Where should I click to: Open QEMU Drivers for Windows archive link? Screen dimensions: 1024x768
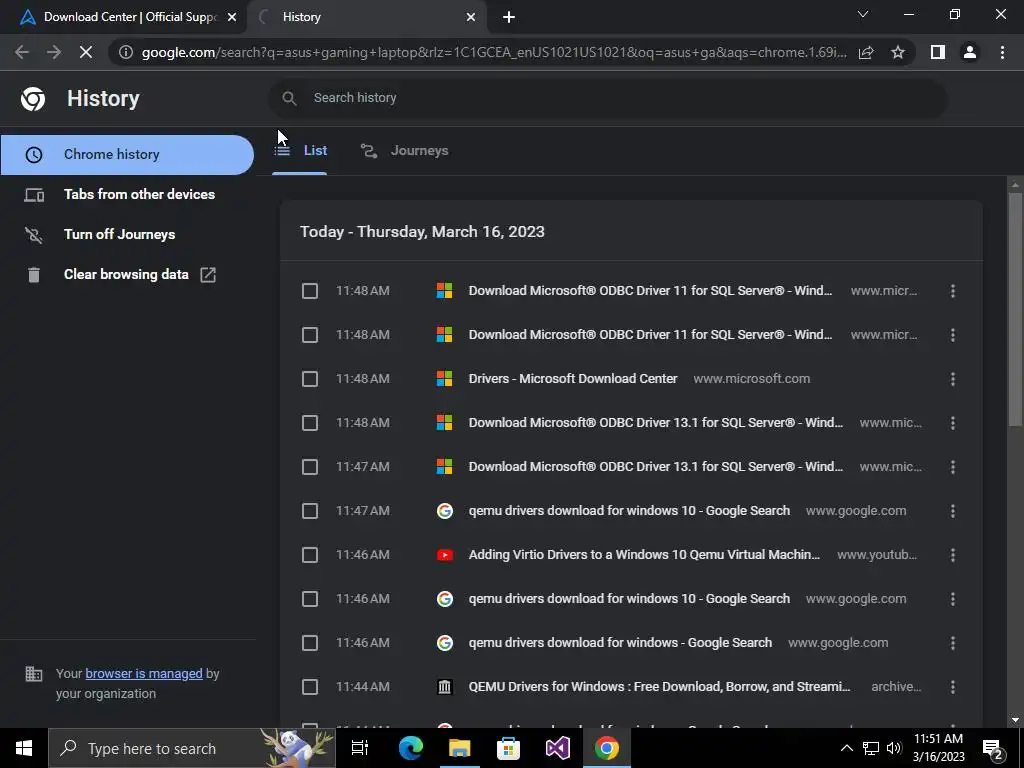pyautogui.click(x=660, y=687)
